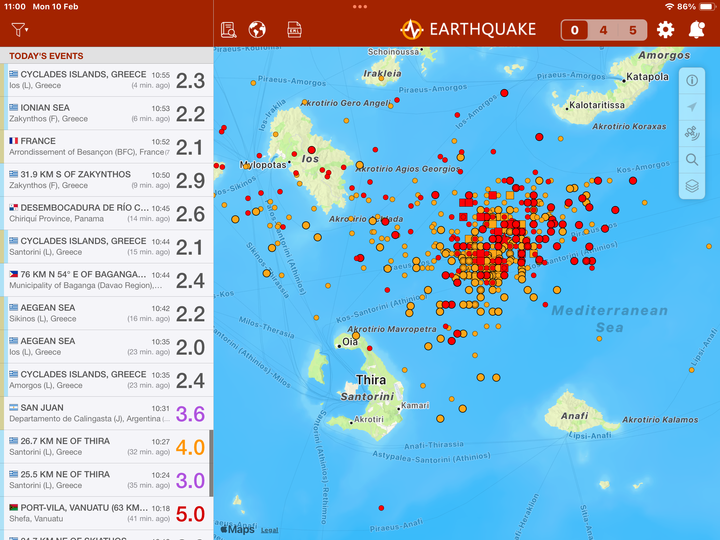Tap the map info button
Image resolution: width=720 pixels, height=540 pixels.
(x=692, y=81)
